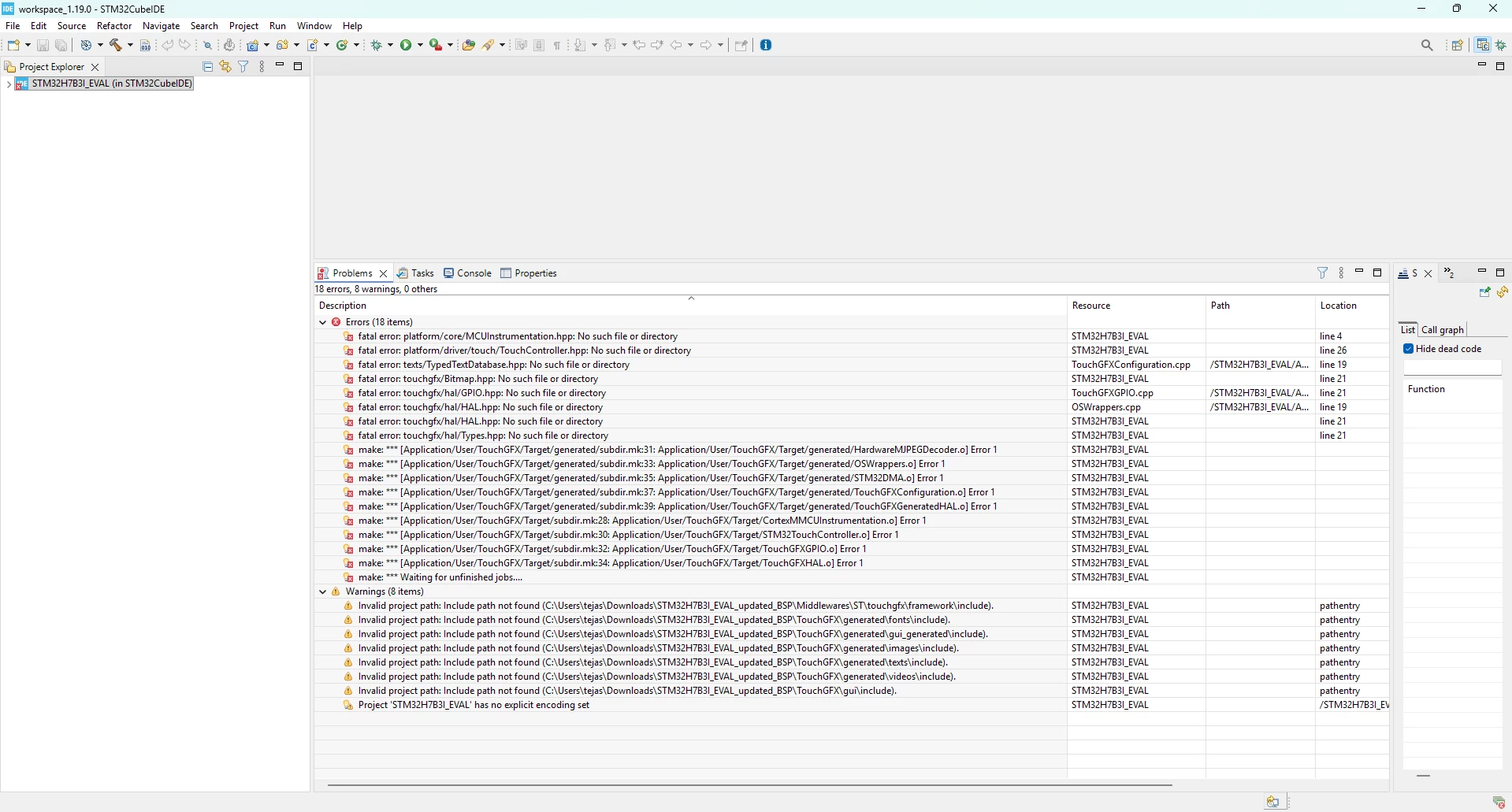Open the Run dropdown arrow

420,46
